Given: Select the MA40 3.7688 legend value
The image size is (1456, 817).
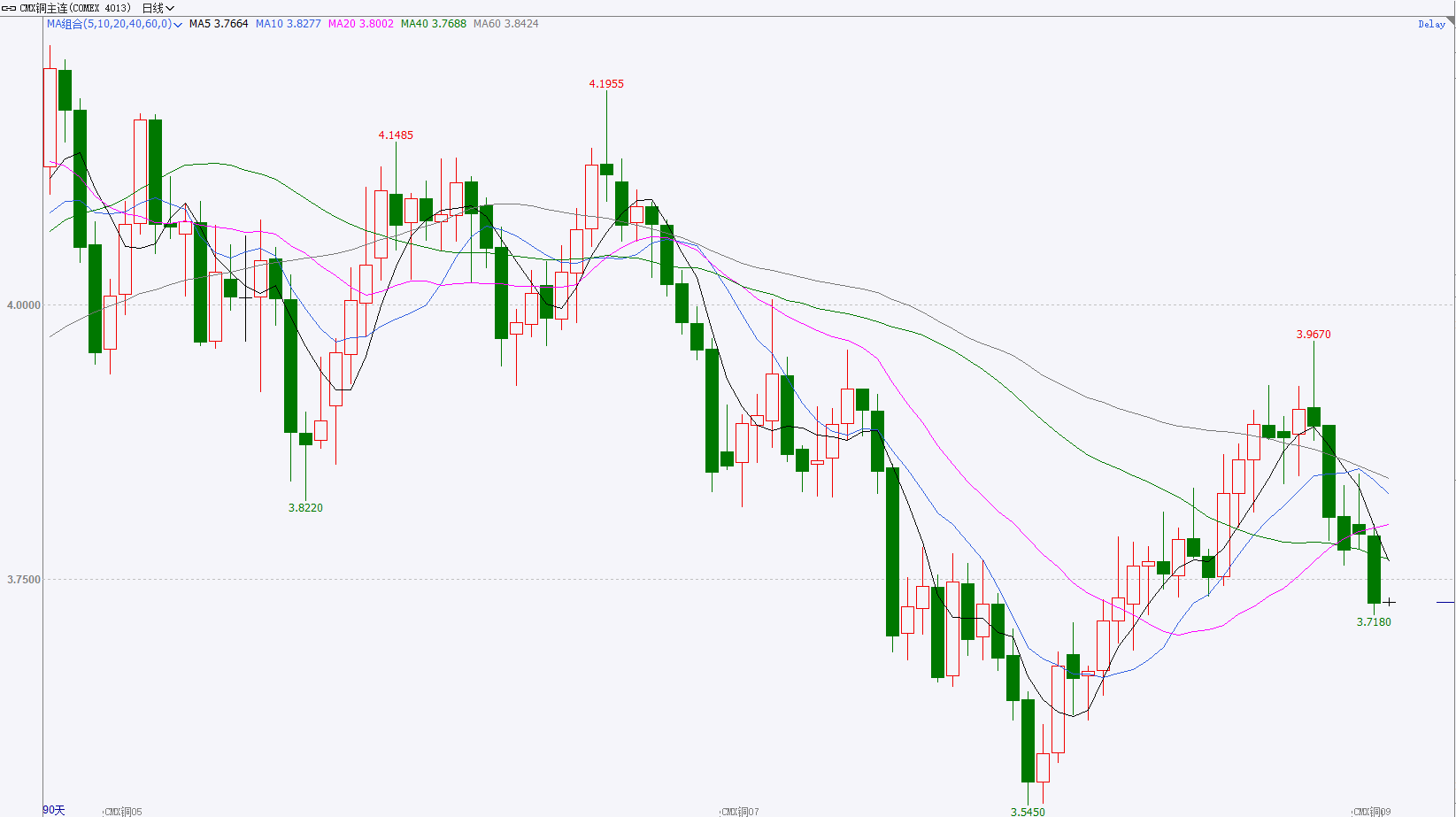Looking at the screenshot, I should 434,24.
